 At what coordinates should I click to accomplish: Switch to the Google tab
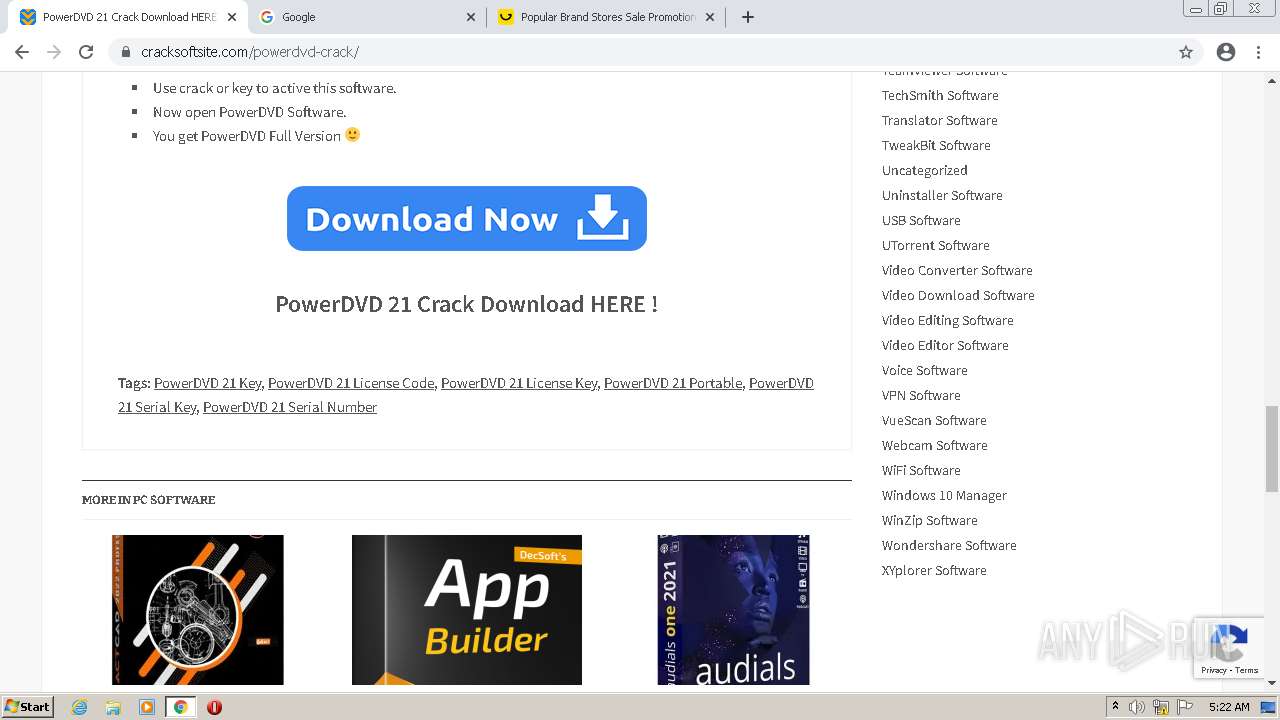click(x=368, y=17)
